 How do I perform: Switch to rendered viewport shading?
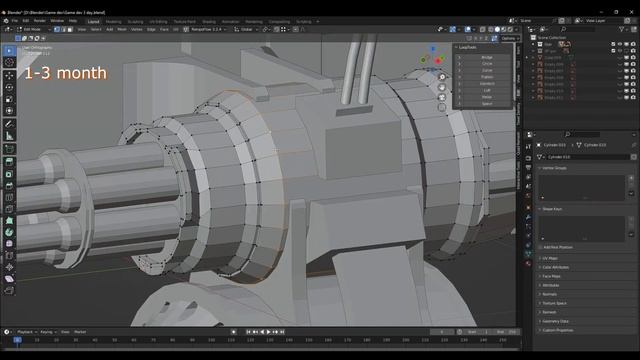(x=510, y=29)
